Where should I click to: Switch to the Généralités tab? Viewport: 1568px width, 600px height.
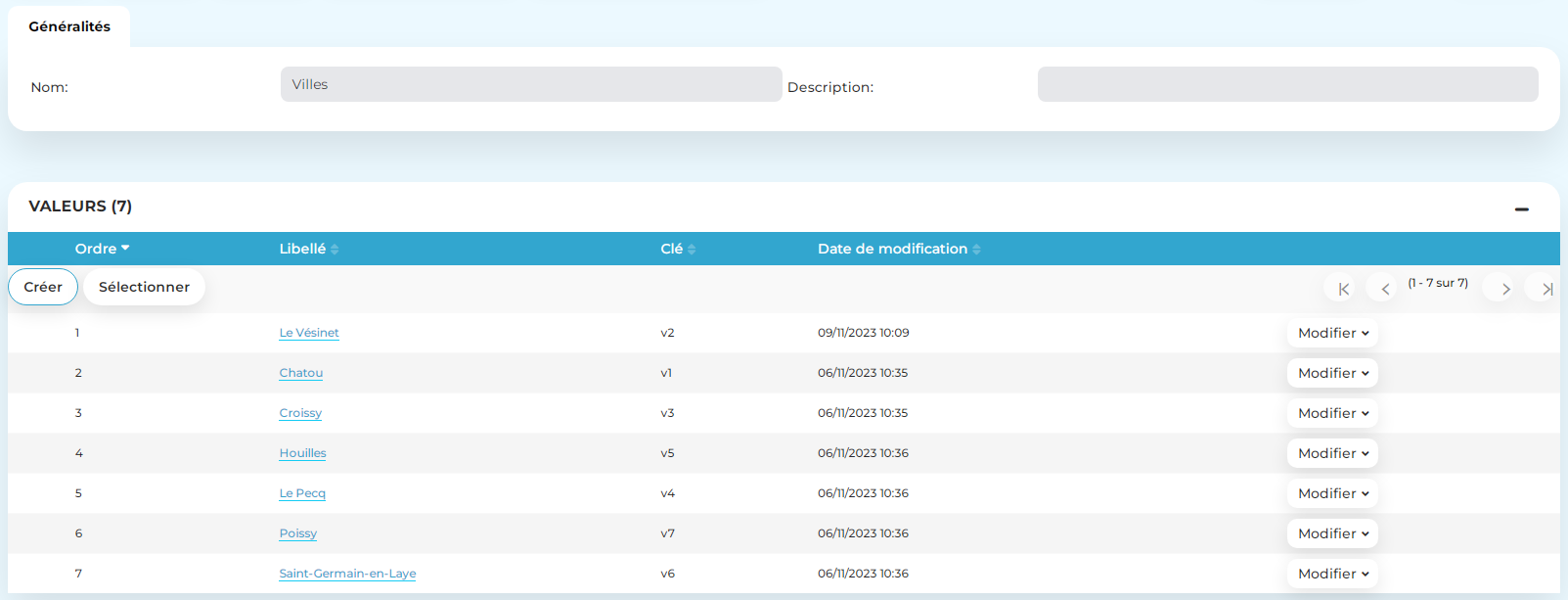[69, 26]
